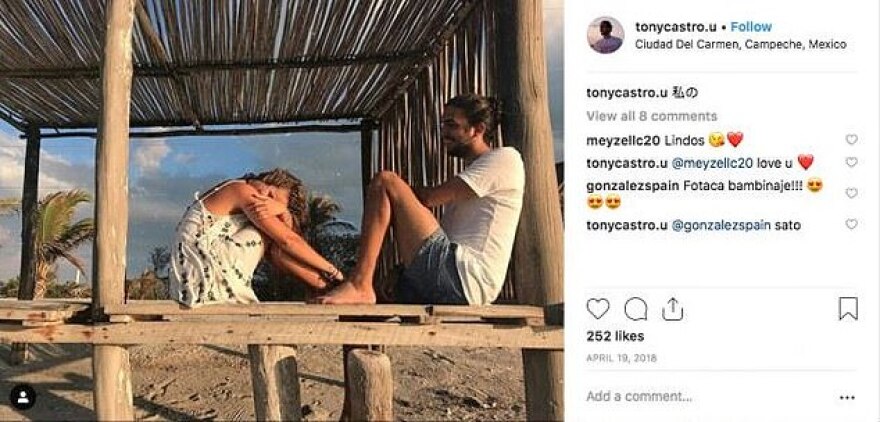Like the post with the heart icon
Image resolution: width=880 pixels, height=422 pixels.
click(598, 309)
